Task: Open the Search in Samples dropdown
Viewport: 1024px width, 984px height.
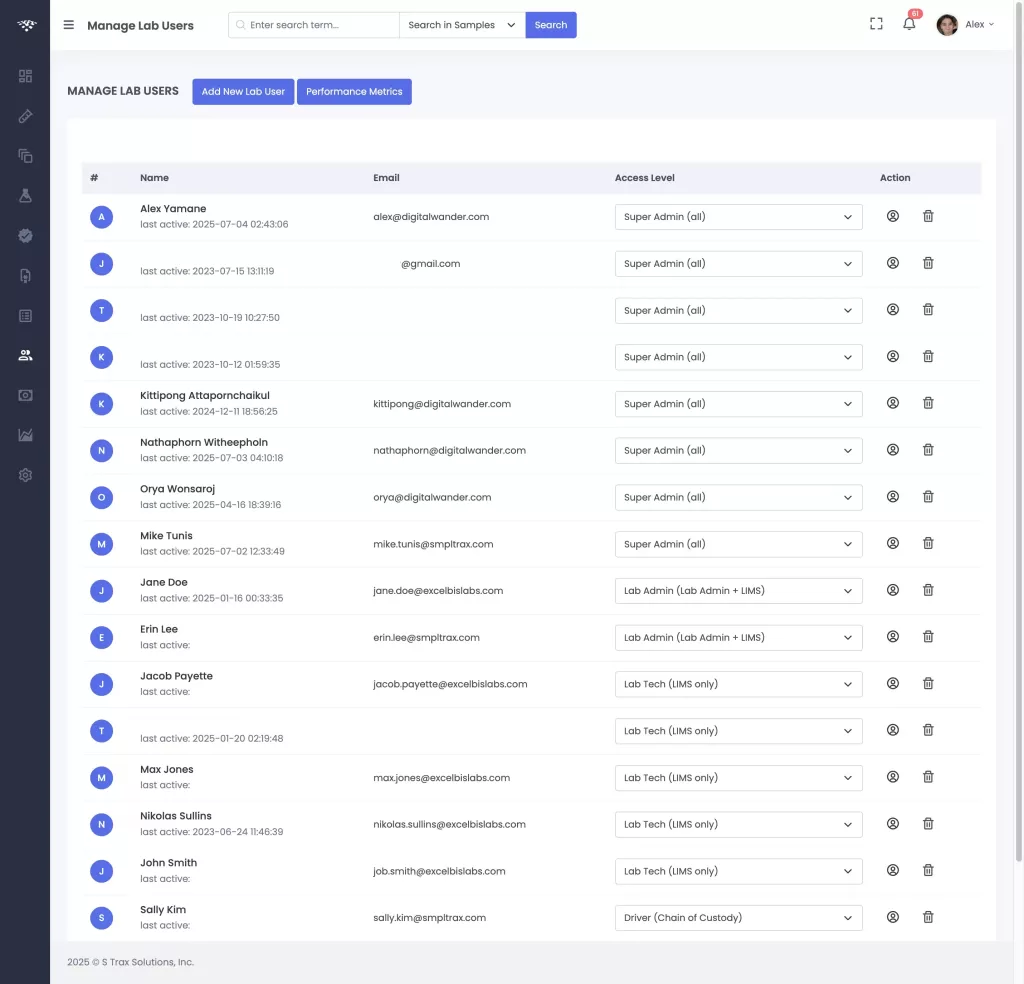Action: pos(462,25)
